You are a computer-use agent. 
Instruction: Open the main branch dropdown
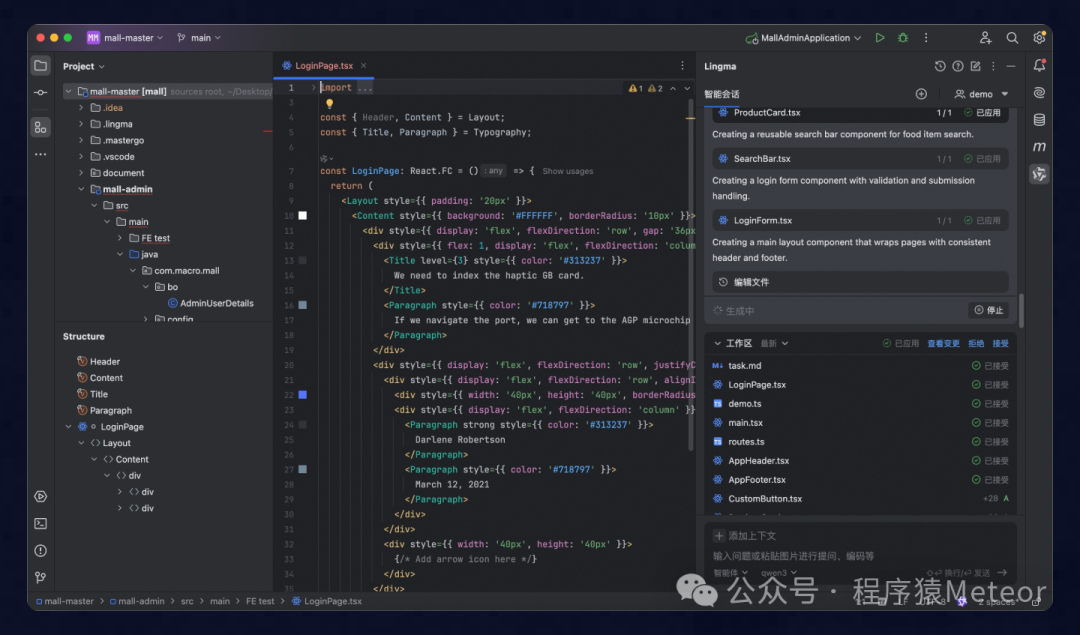(x=198, y=38)
